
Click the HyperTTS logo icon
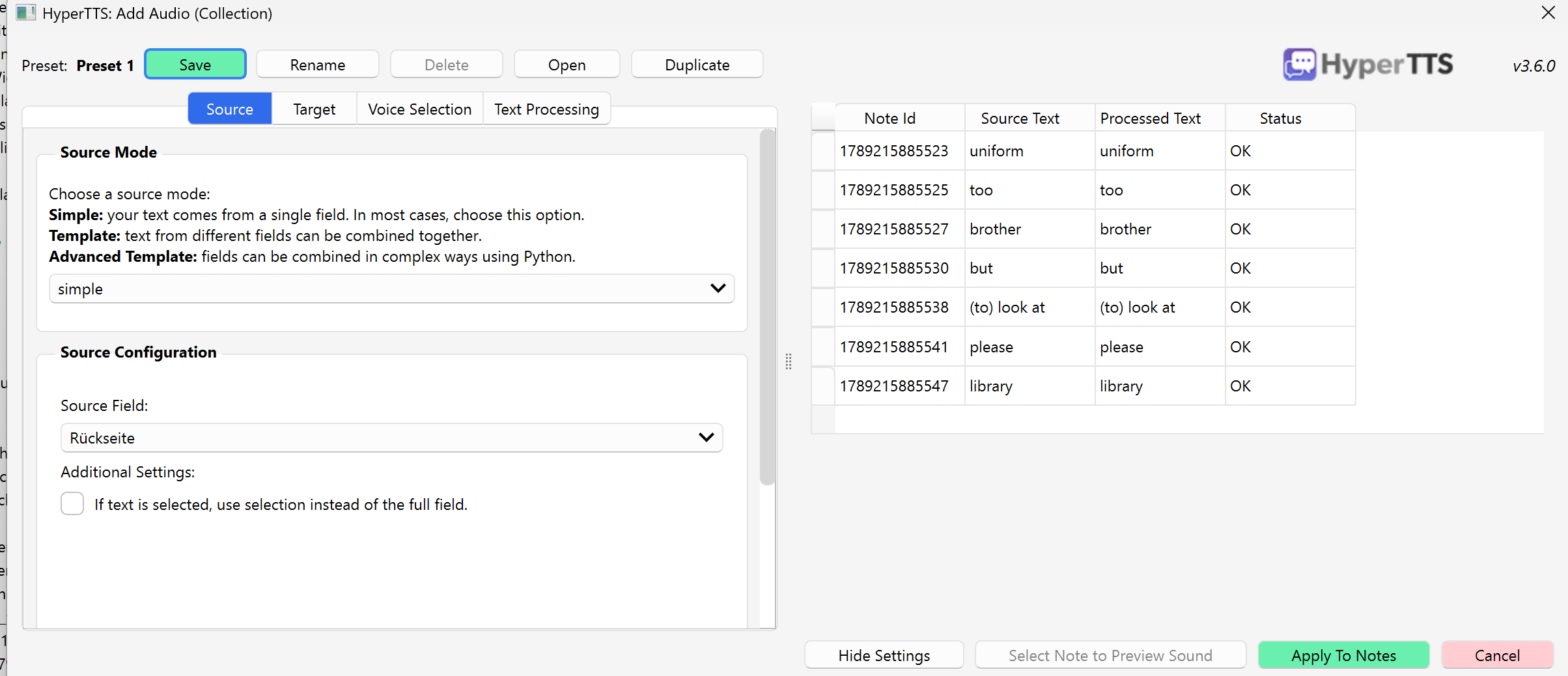click(x=1300, y=64)
